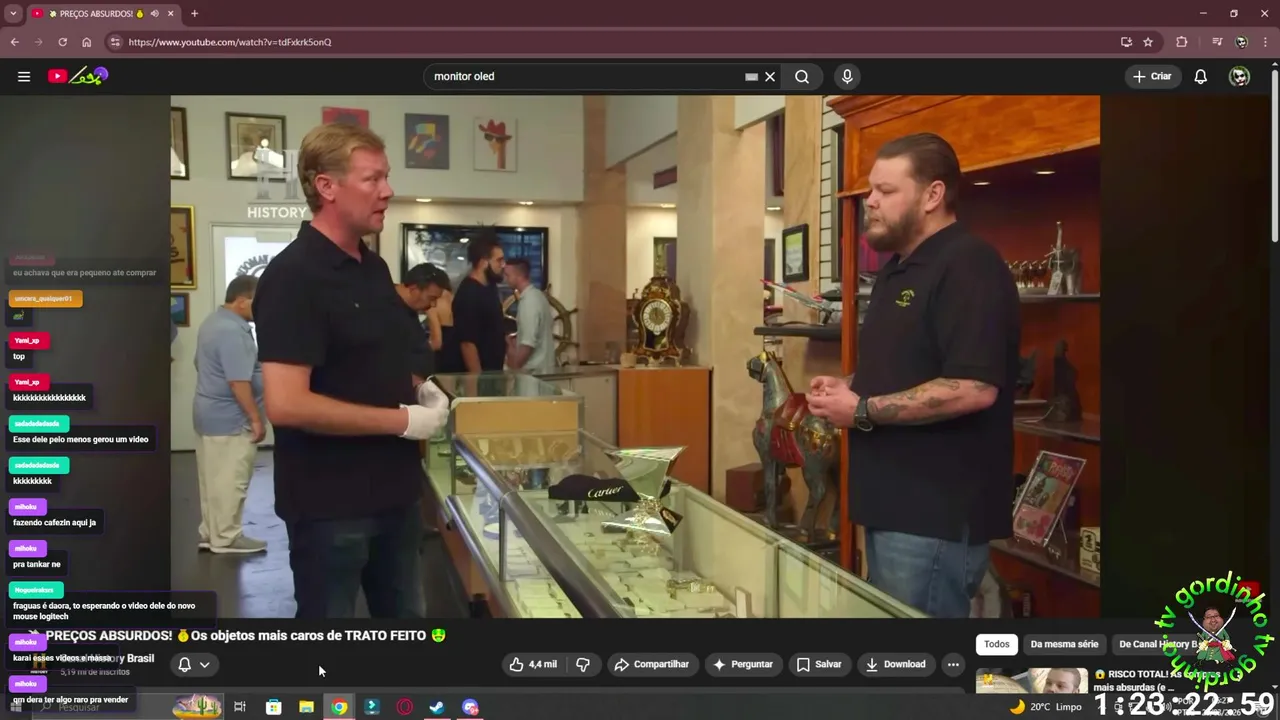
Task: Open the YouTube hamburger guide menu
Action: click(24, 76)
